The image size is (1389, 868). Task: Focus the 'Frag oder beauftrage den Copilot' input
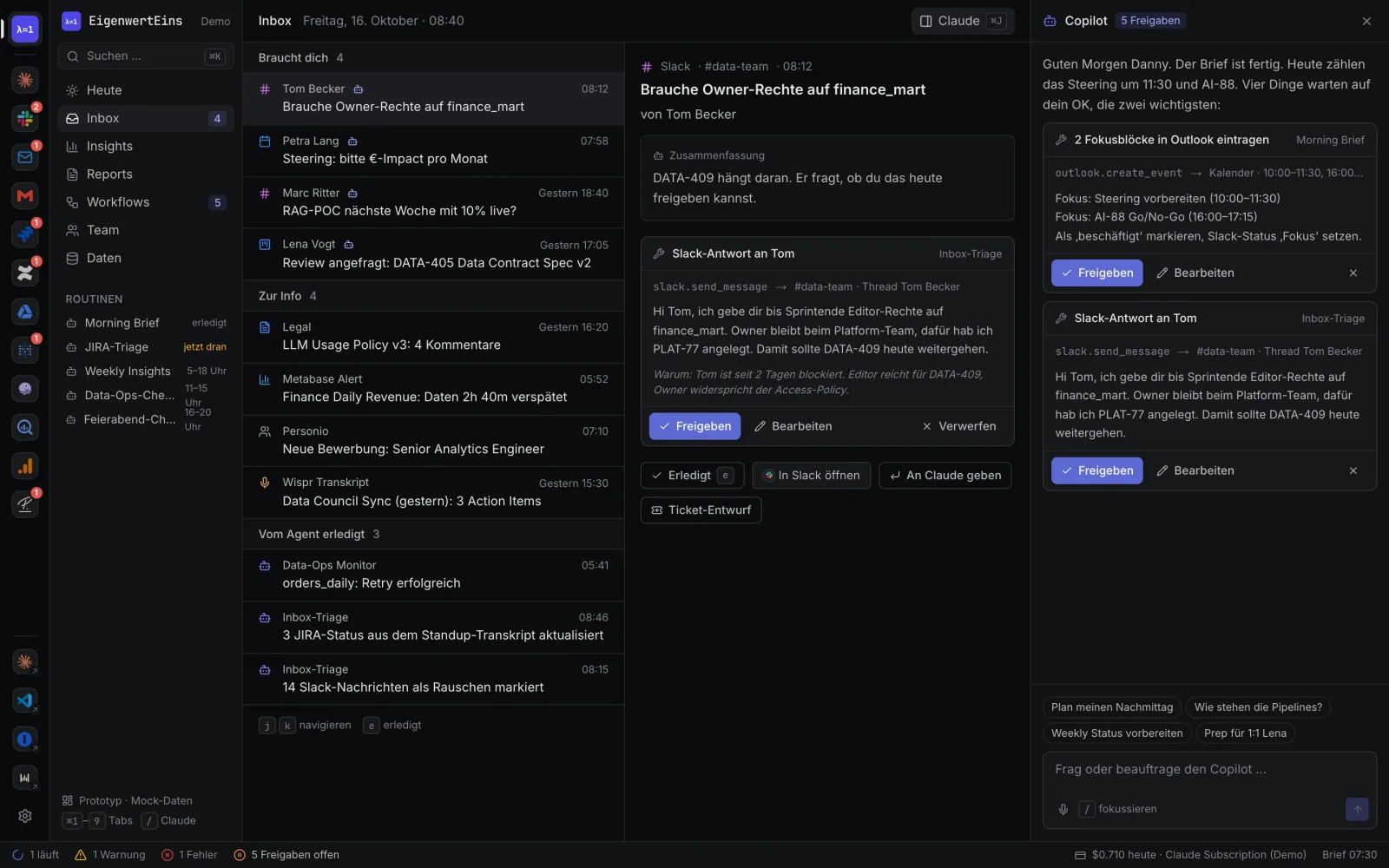coord(1209,770)
